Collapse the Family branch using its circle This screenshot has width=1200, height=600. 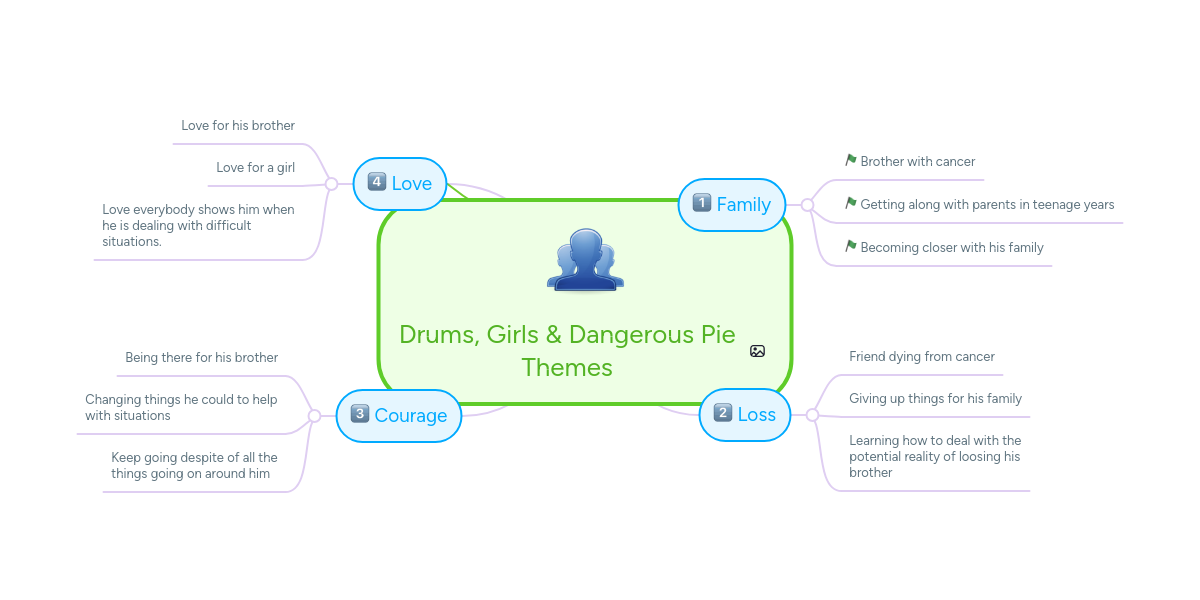[807, 205]
